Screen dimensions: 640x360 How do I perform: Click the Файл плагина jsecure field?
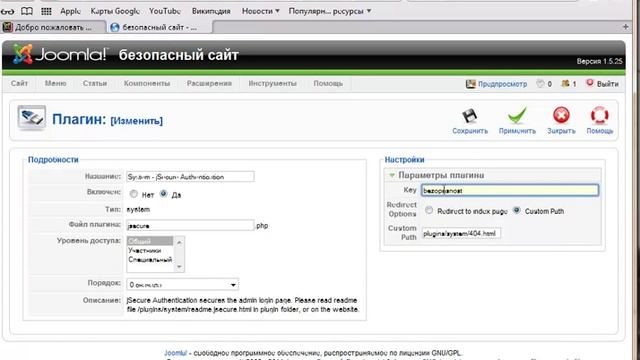point(190,225)
